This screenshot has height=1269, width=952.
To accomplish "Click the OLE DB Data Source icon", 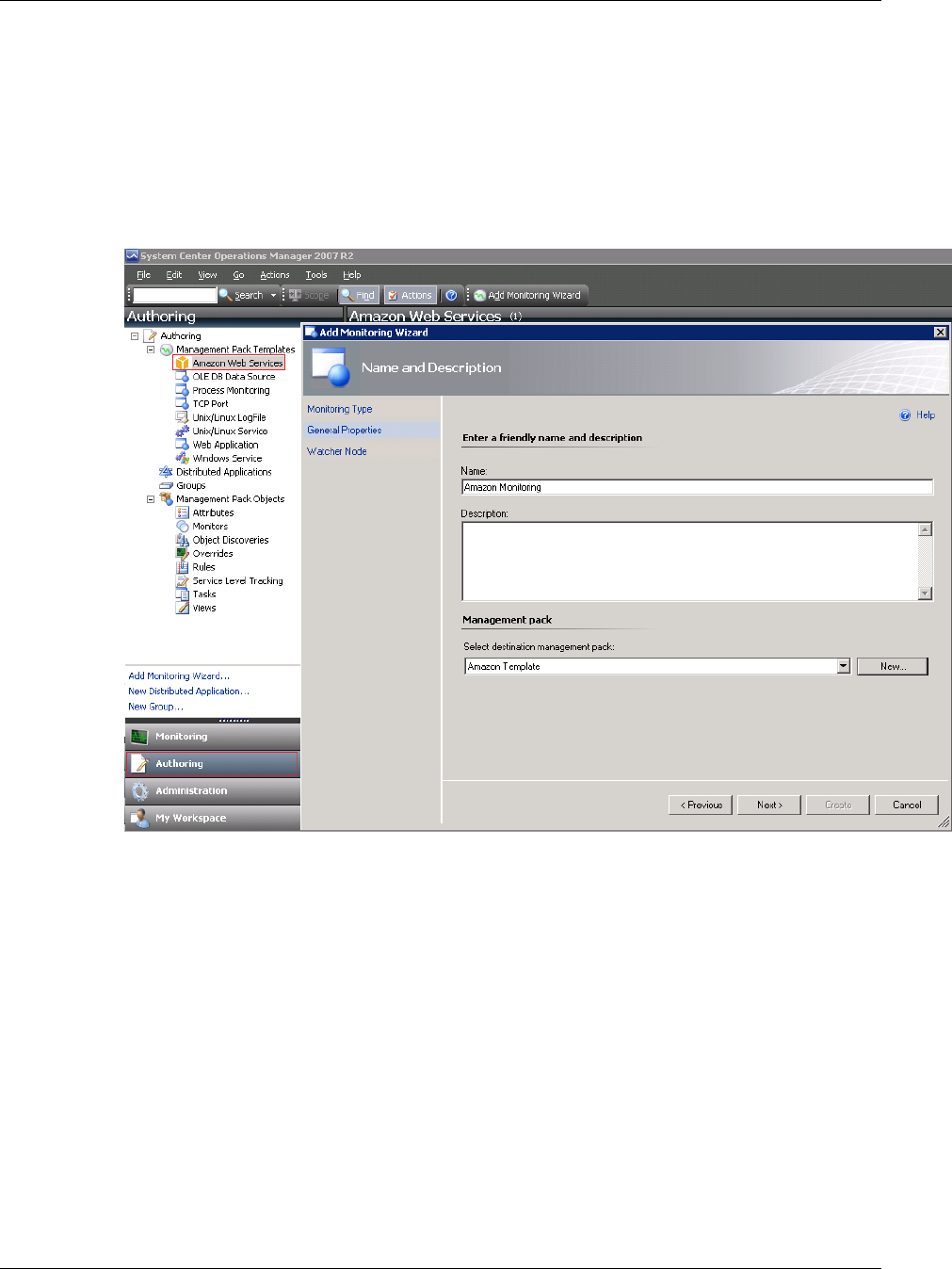I will click(183, 377).
